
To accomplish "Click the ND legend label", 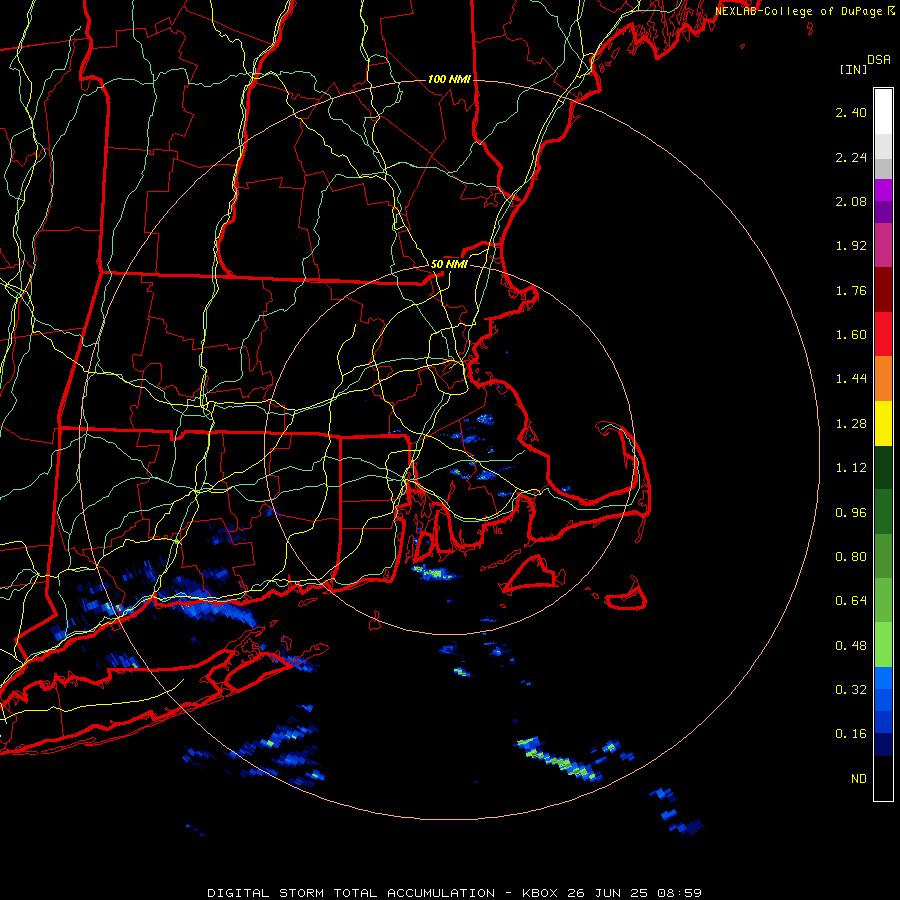I will pyautogui.click(x=859, y=779).
